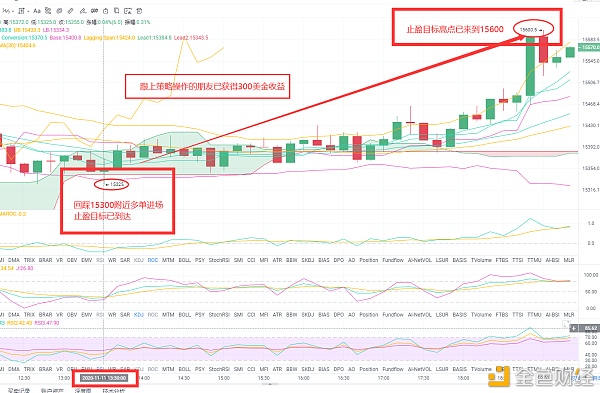600x393 pixels.
Task: Select TRIX in the ROC pane indicator row
Action: [29, 260]
